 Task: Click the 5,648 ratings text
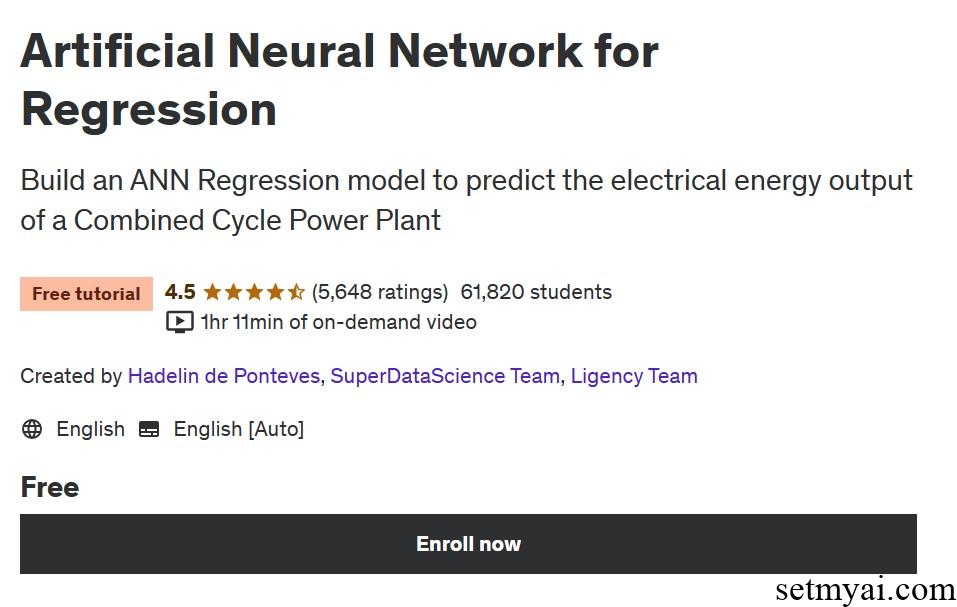(x=380, y=292)
